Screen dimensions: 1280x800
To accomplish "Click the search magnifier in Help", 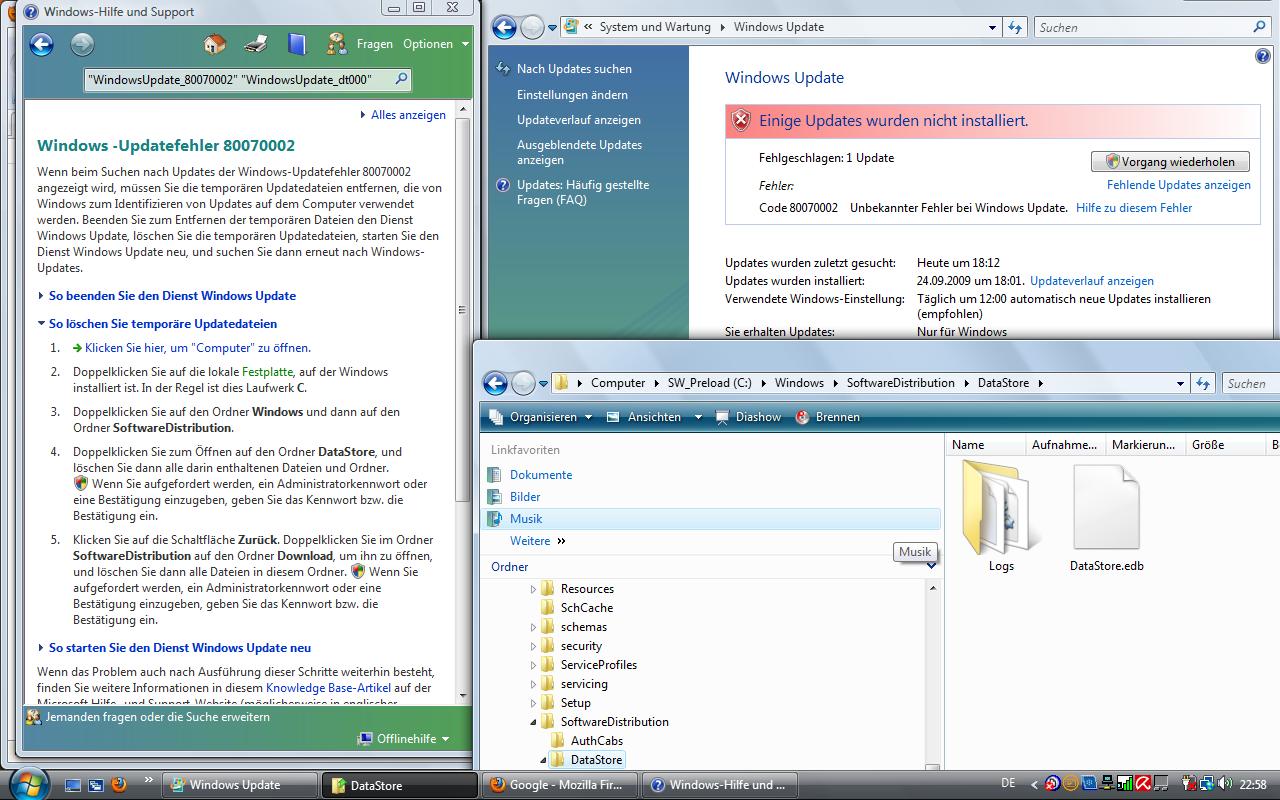I will point(401,79).
